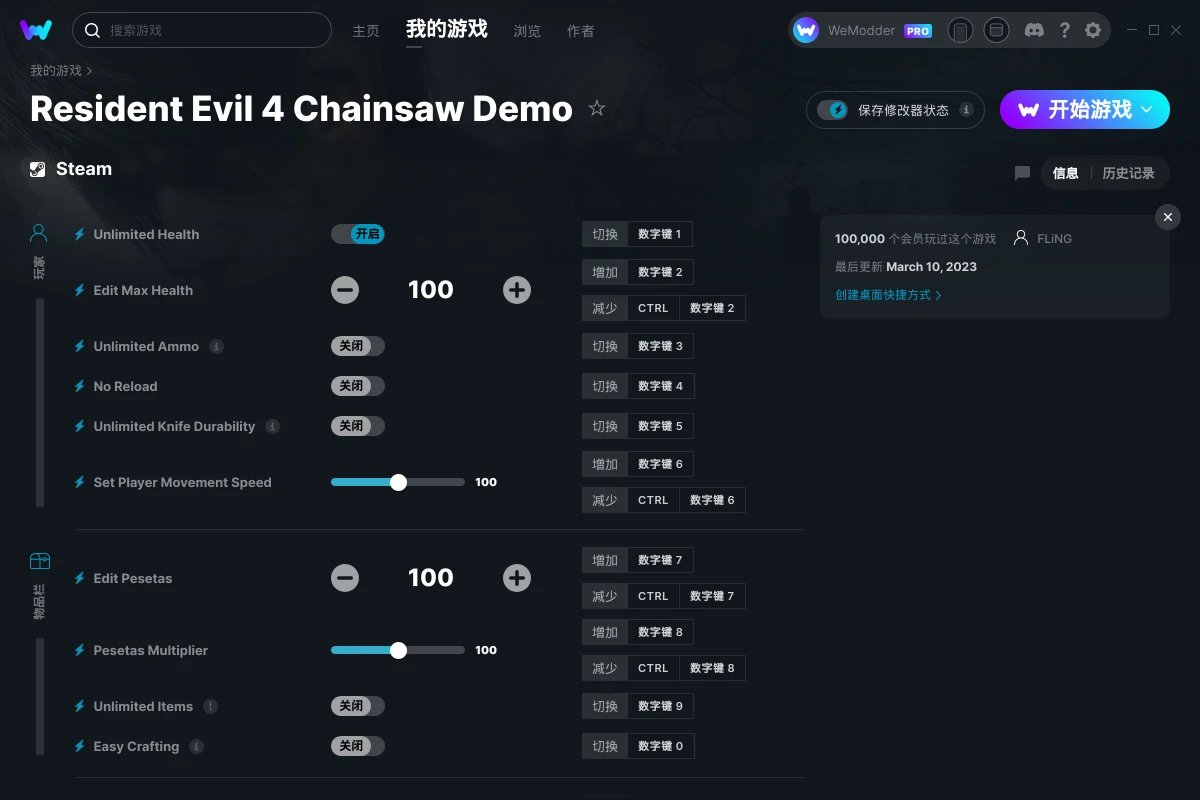Decrease Edit Pesetas value
Screen dimensions: 1200x800
coord(345,578)
